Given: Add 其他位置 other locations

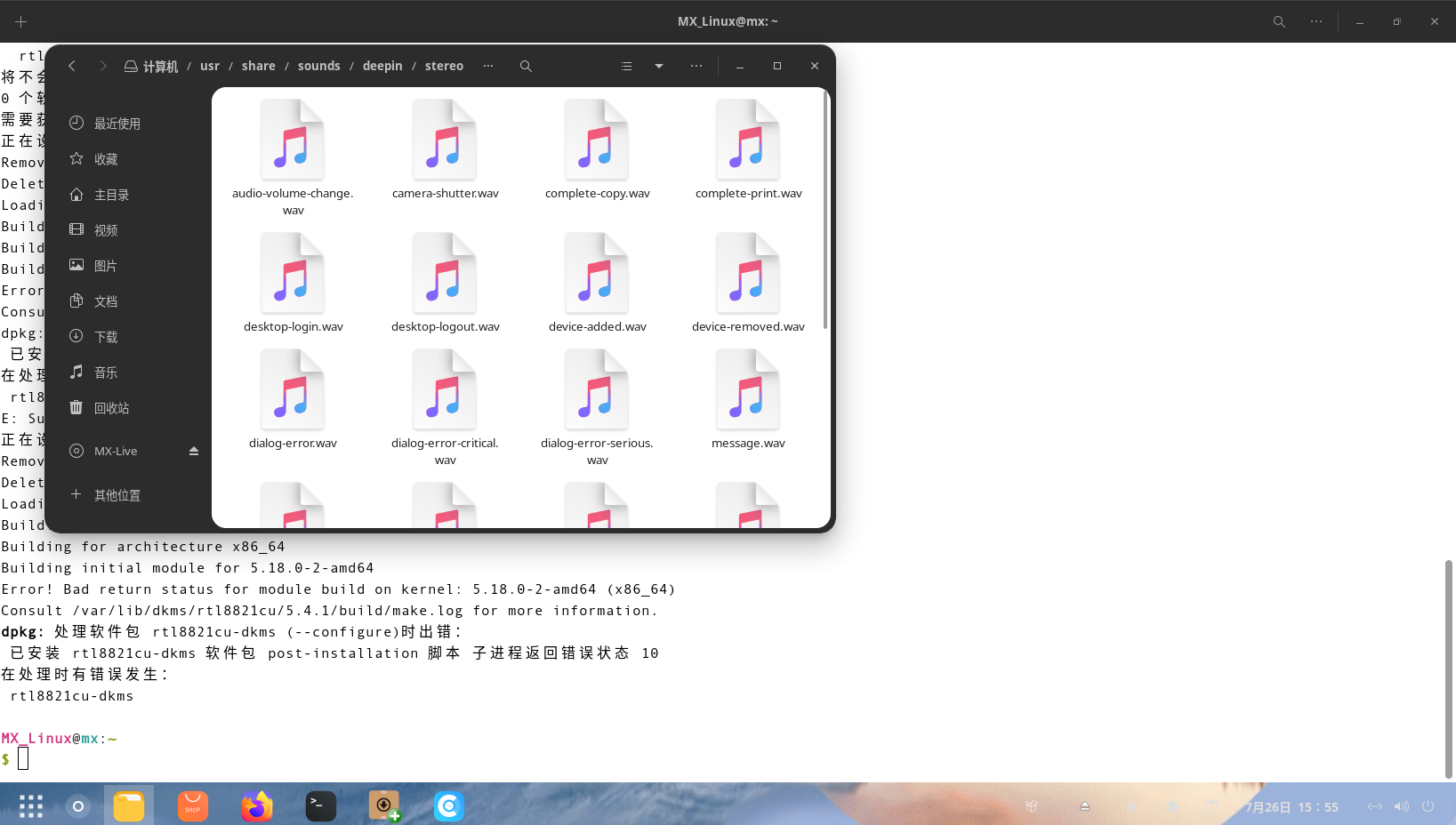Looking at the screenshot, I should click(117, 495).
